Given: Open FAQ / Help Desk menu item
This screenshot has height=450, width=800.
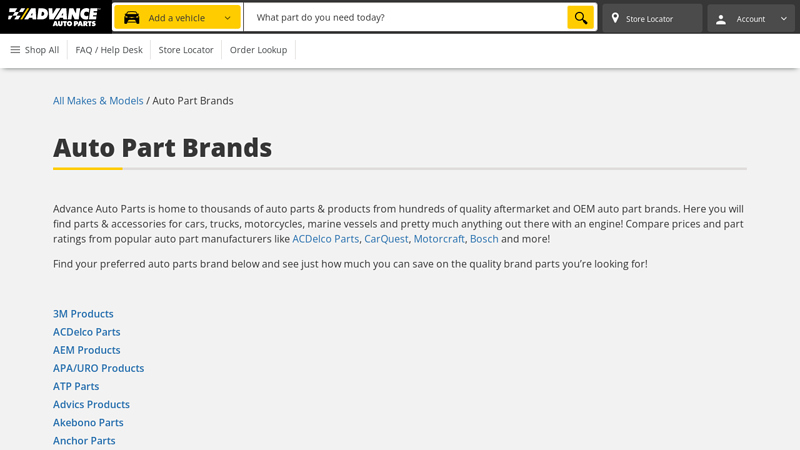Looking at the screenshot, I should pyautogui.click(x=109, y=50).
